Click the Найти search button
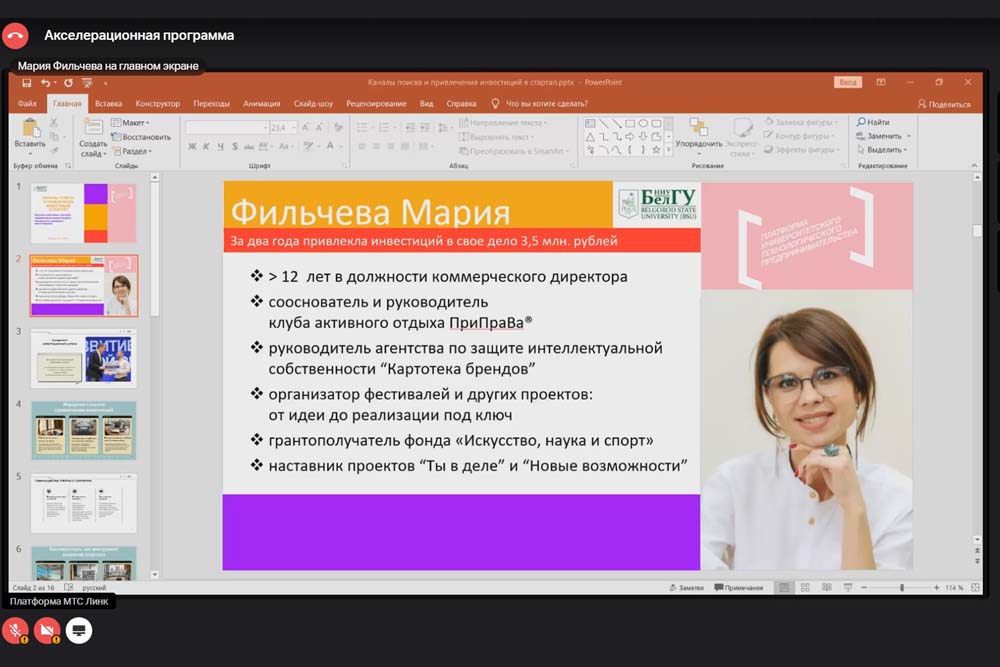The height and width of the screenshot is (667, 1000). pos(872,122)
